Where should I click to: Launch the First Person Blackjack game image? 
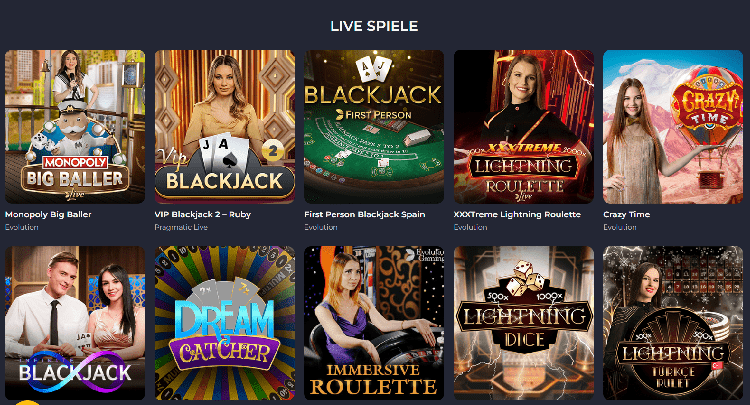(x=374, y=127)
